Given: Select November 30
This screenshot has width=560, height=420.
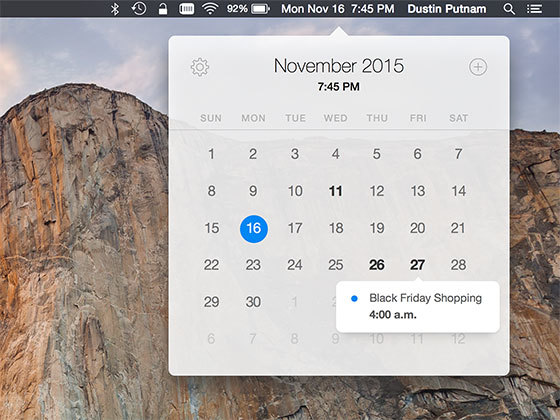Looking at the screenshot, I should click(253, 302).
